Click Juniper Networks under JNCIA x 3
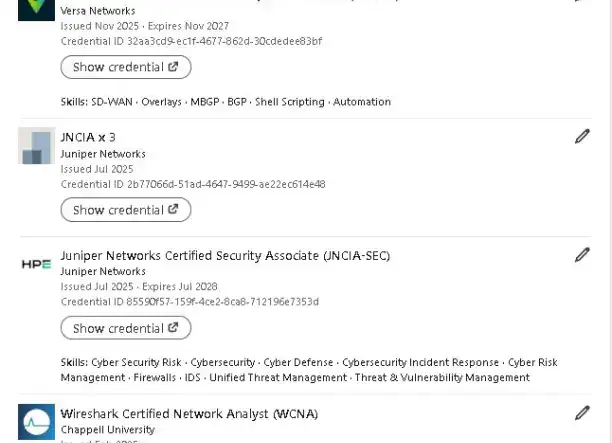The width and height of the screenshot is (612, 443). [103, 154]
